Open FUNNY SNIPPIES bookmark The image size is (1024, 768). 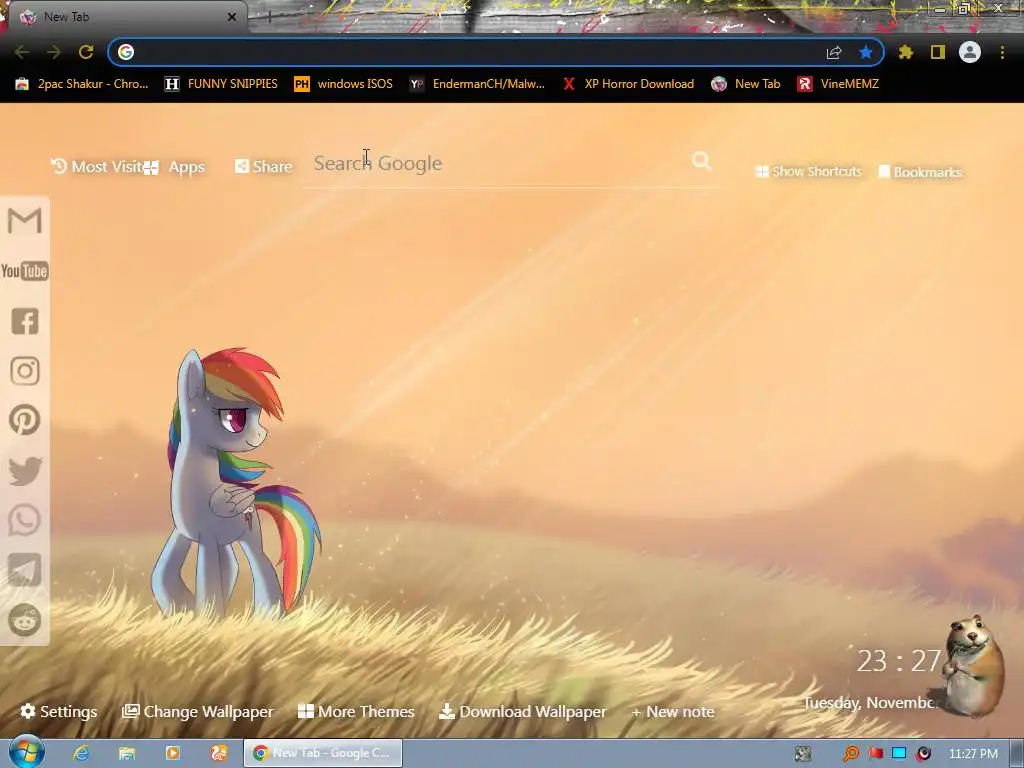221,84
